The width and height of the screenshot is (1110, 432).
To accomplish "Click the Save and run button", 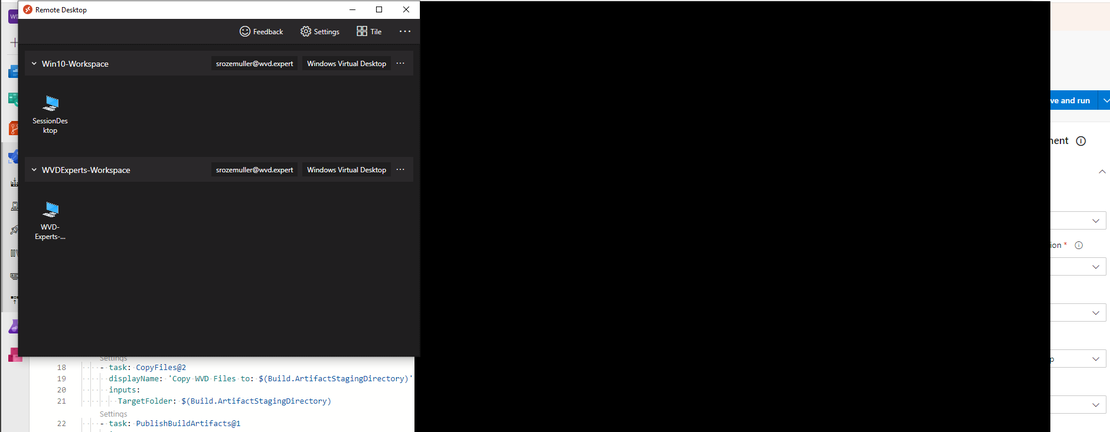I will coord(1069,100).
